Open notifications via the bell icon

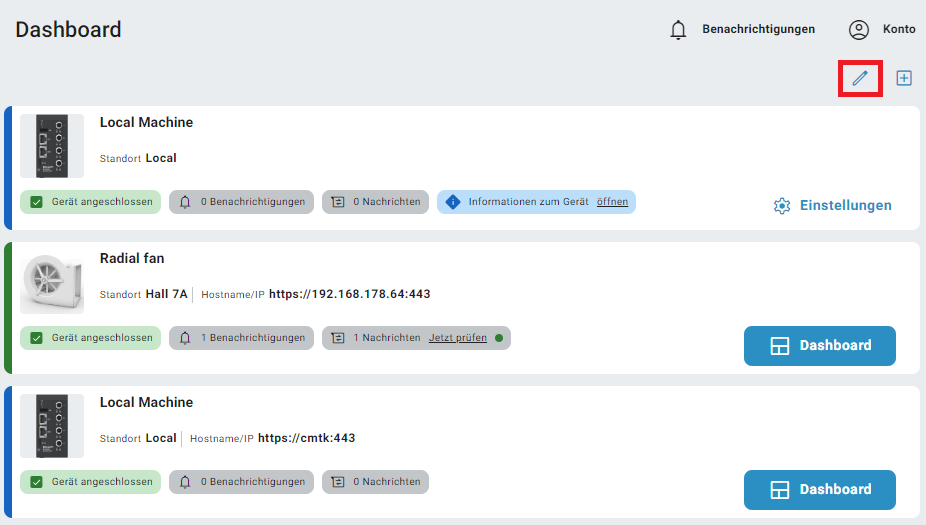click(678, 30)
